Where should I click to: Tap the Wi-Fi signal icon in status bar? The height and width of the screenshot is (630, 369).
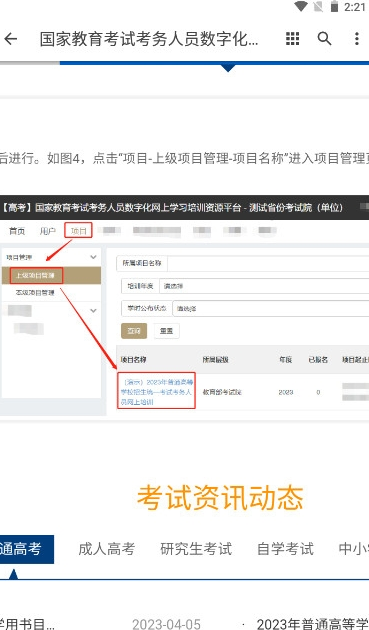click(x=301, y=7)
